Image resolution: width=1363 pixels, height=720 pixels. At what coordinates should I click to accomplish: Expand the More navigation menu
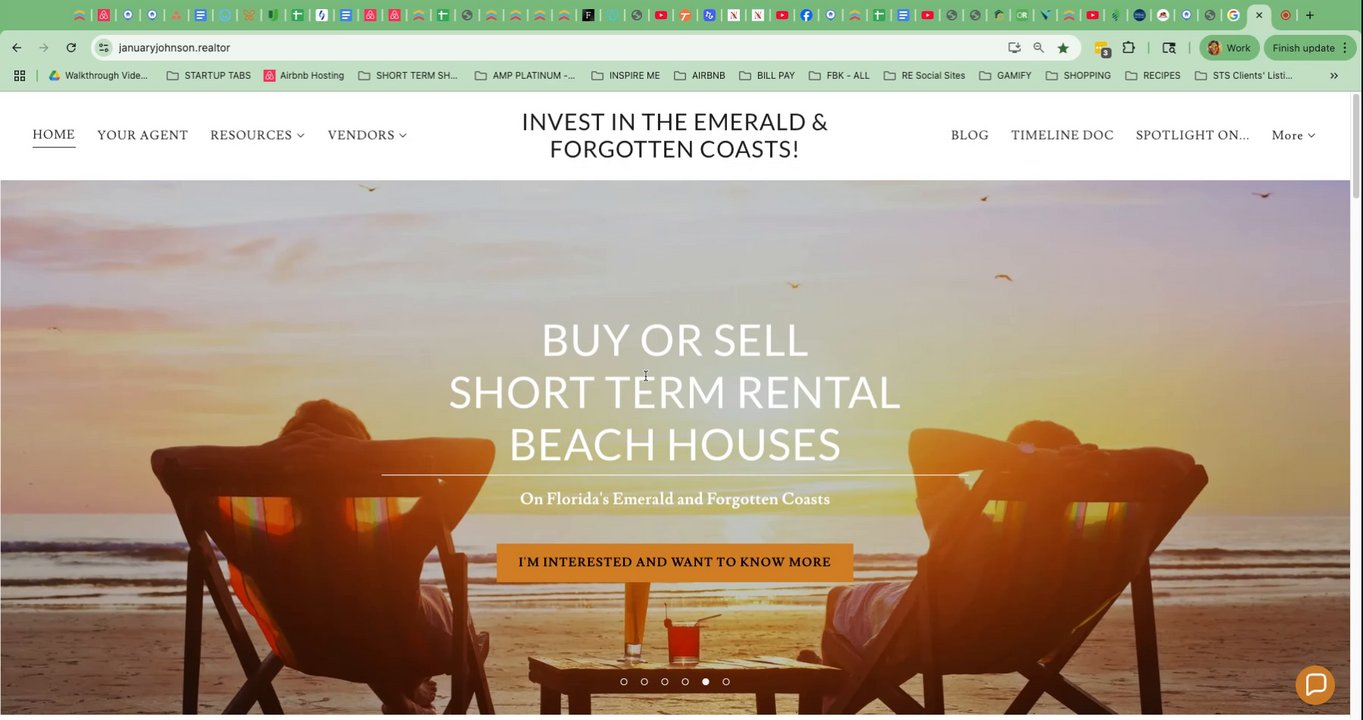[1293, 135]
